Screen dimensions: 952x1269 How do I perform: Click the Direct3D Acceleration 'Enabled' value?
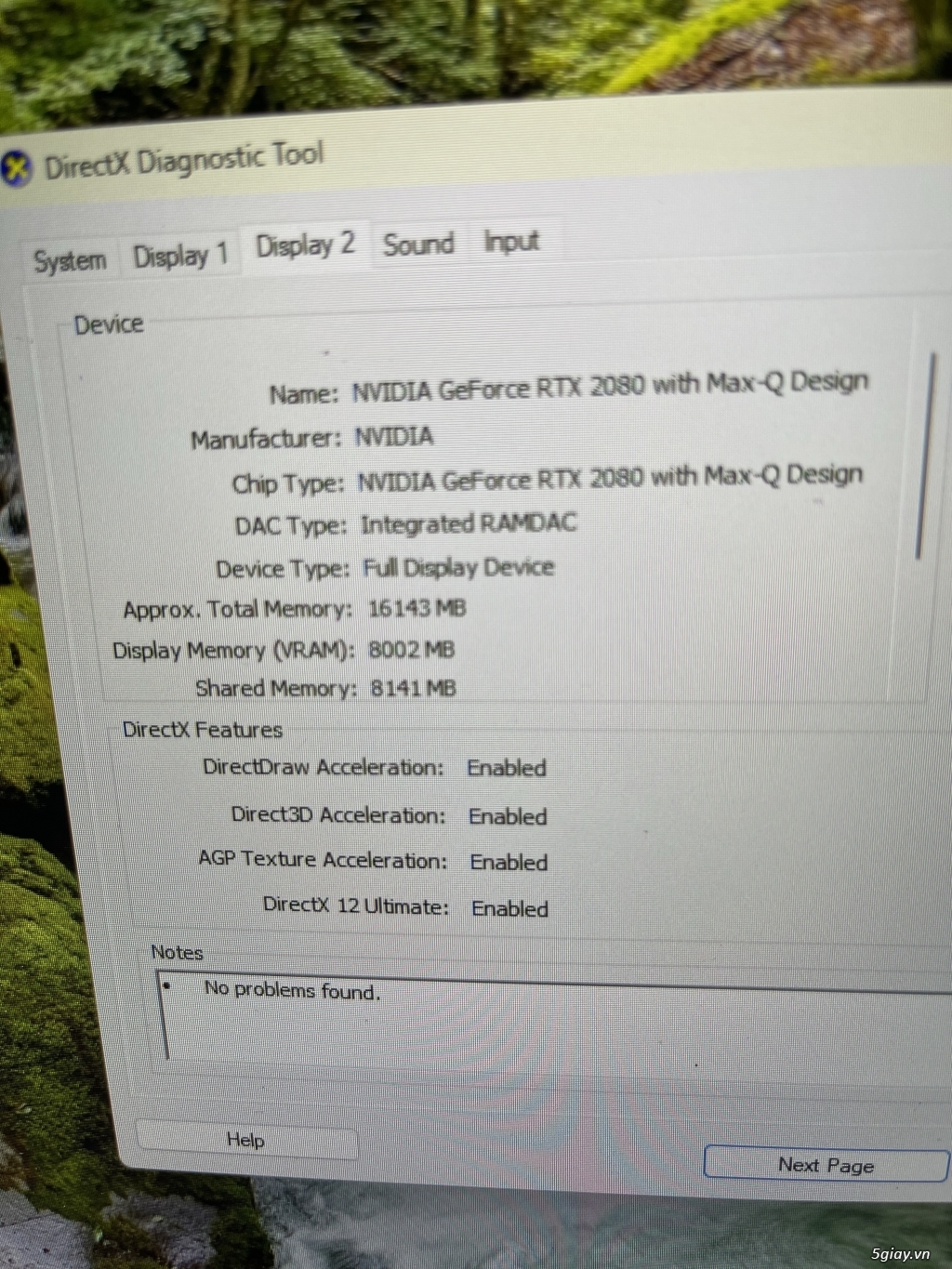pos(508,816)
